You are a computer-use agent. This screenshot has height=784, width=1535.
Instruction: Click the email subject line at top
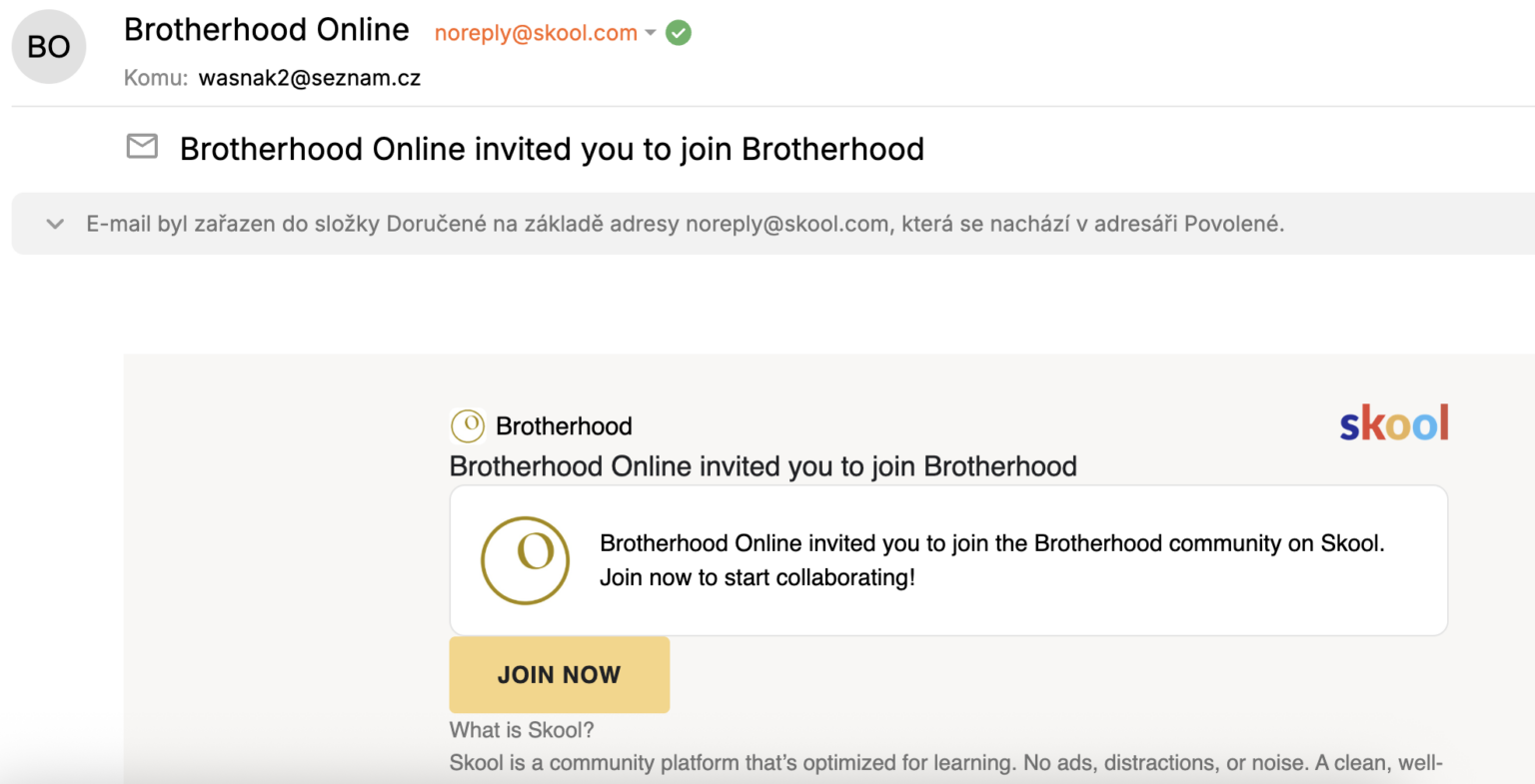point(552,149)
